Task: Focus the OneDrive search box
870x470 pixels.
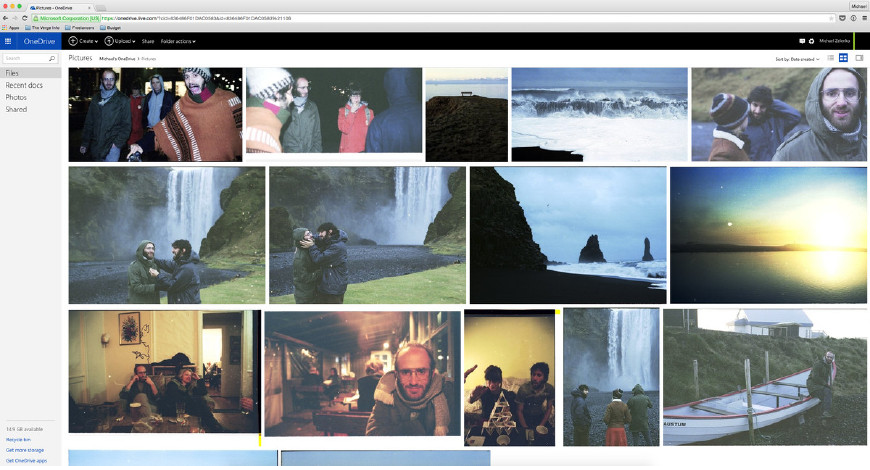Action: pos(31,58)
